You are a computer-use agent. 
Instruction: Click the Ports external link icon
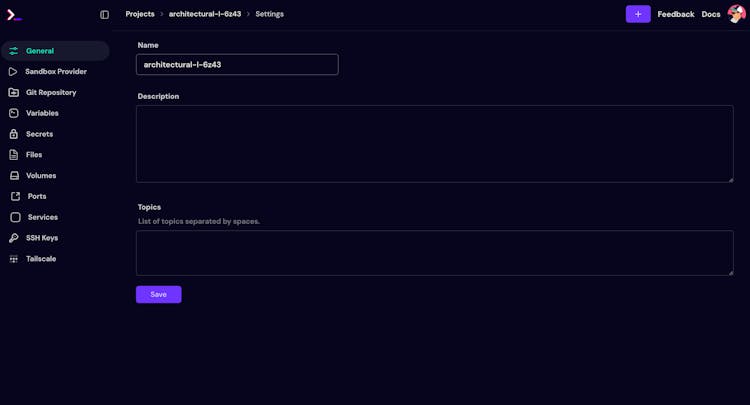coord(15,196)
